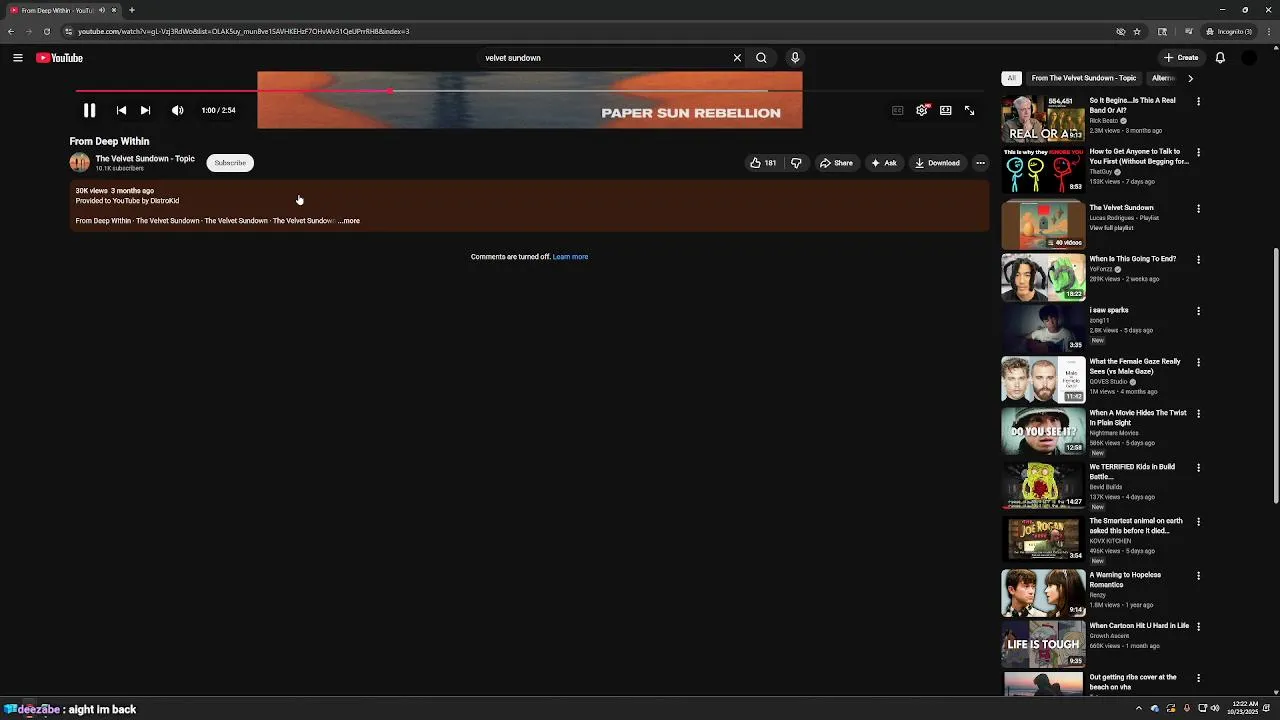Switch to theater mode

(x=945, y=111)
